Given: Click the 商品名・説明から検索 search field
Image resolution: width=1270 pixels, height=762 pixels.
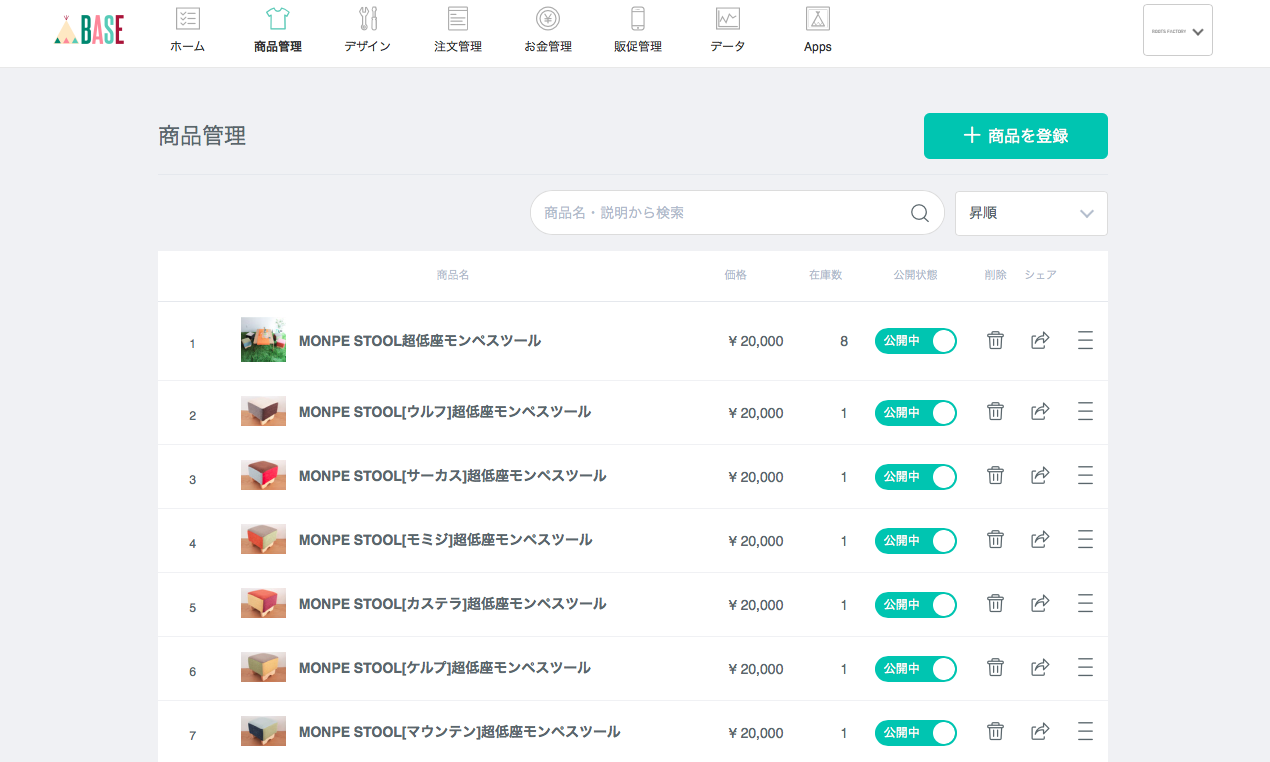Looking at the screenshot, I should 720,213.
